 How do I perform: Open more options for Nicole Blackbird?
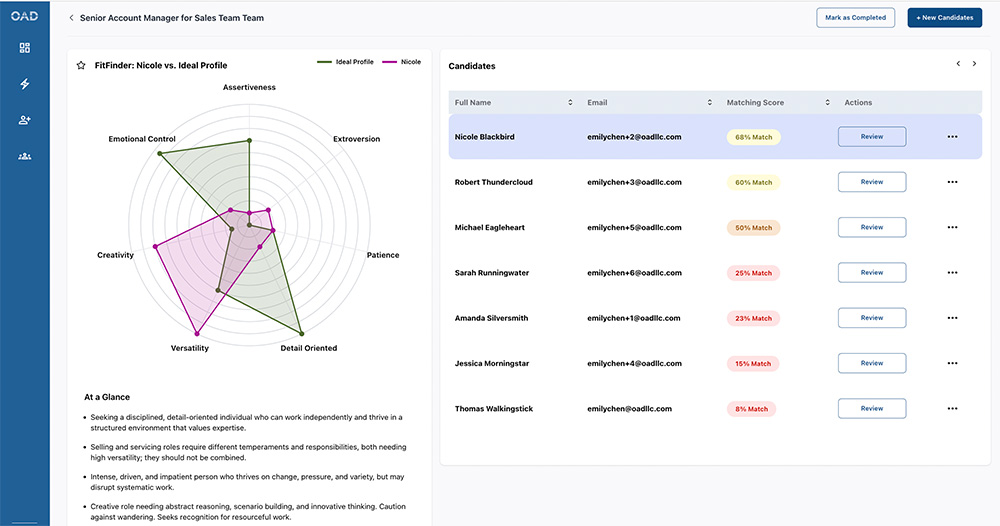[951, 137]
